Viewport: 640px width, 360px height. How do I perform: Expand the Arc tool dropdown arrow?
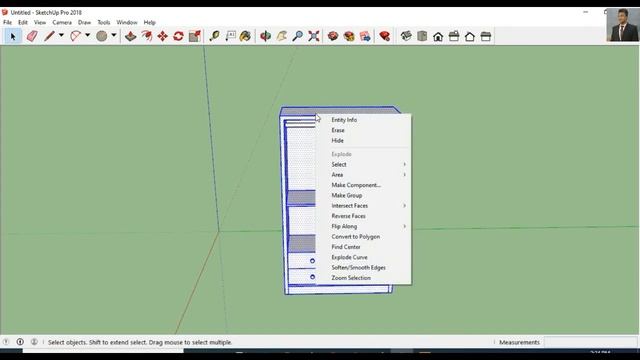[87, 36]
